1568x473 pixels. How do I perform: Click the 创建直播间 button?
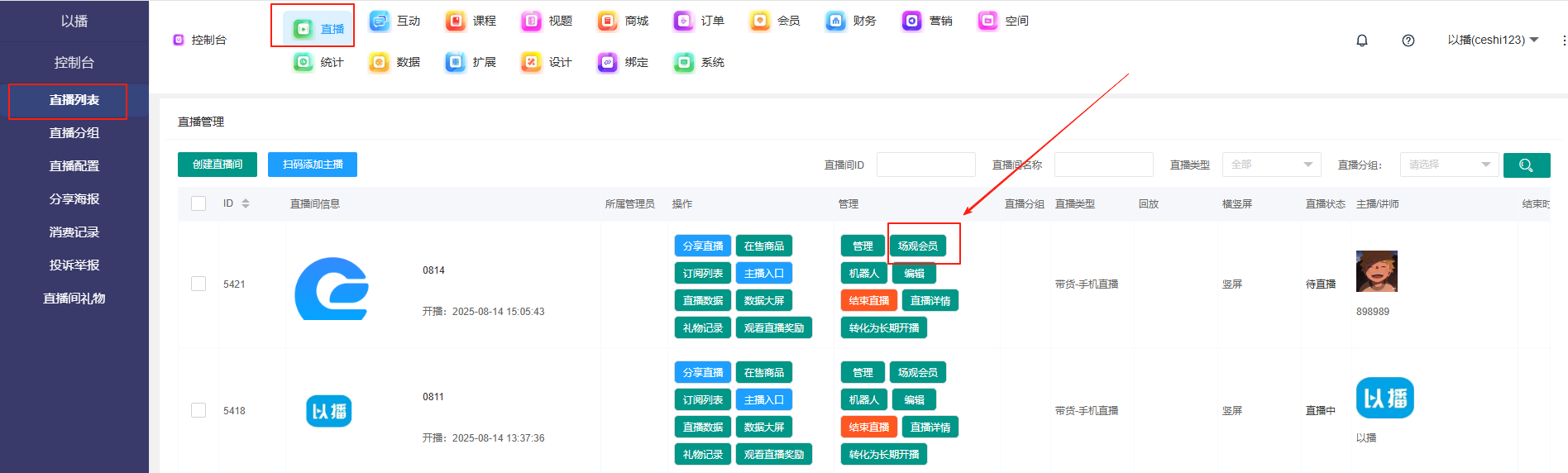pos(218,165)
